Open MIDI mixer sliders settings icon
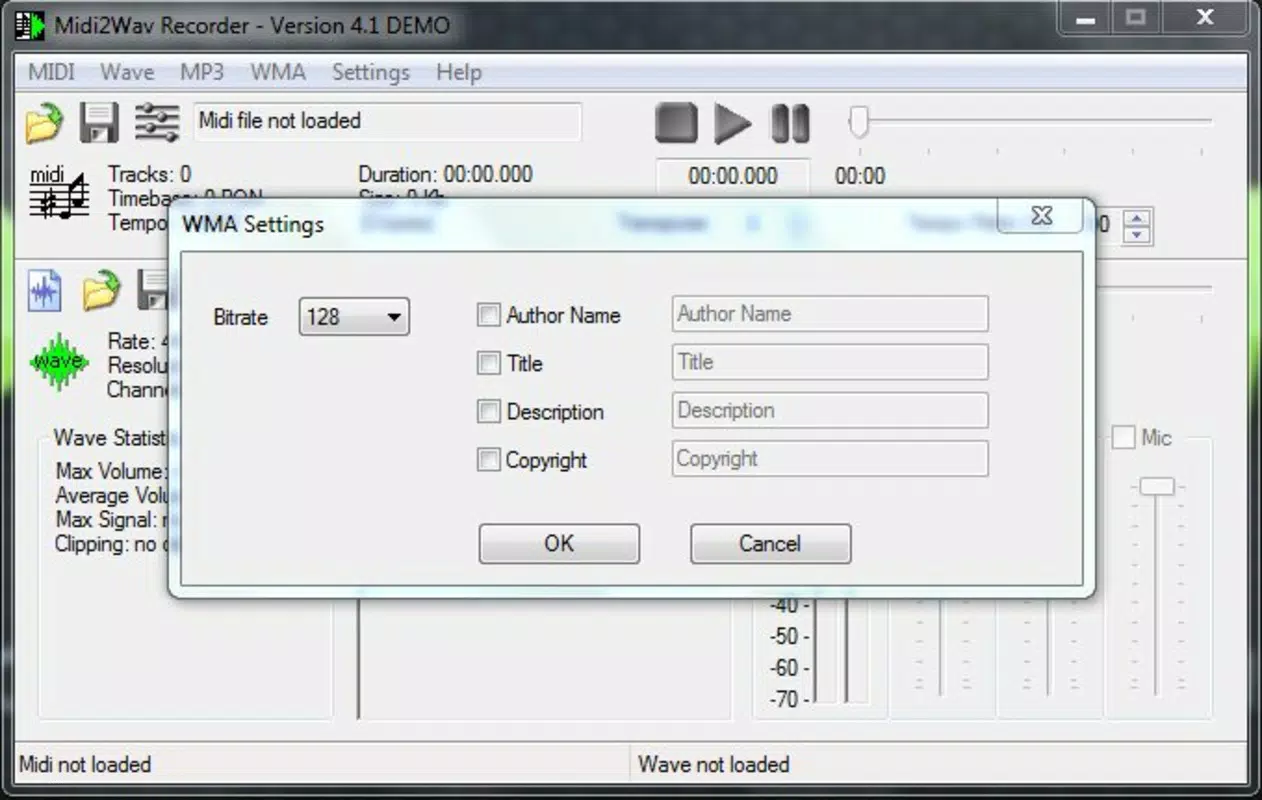The height and width of the screenshot is (800, 1262). coord(157,122)
